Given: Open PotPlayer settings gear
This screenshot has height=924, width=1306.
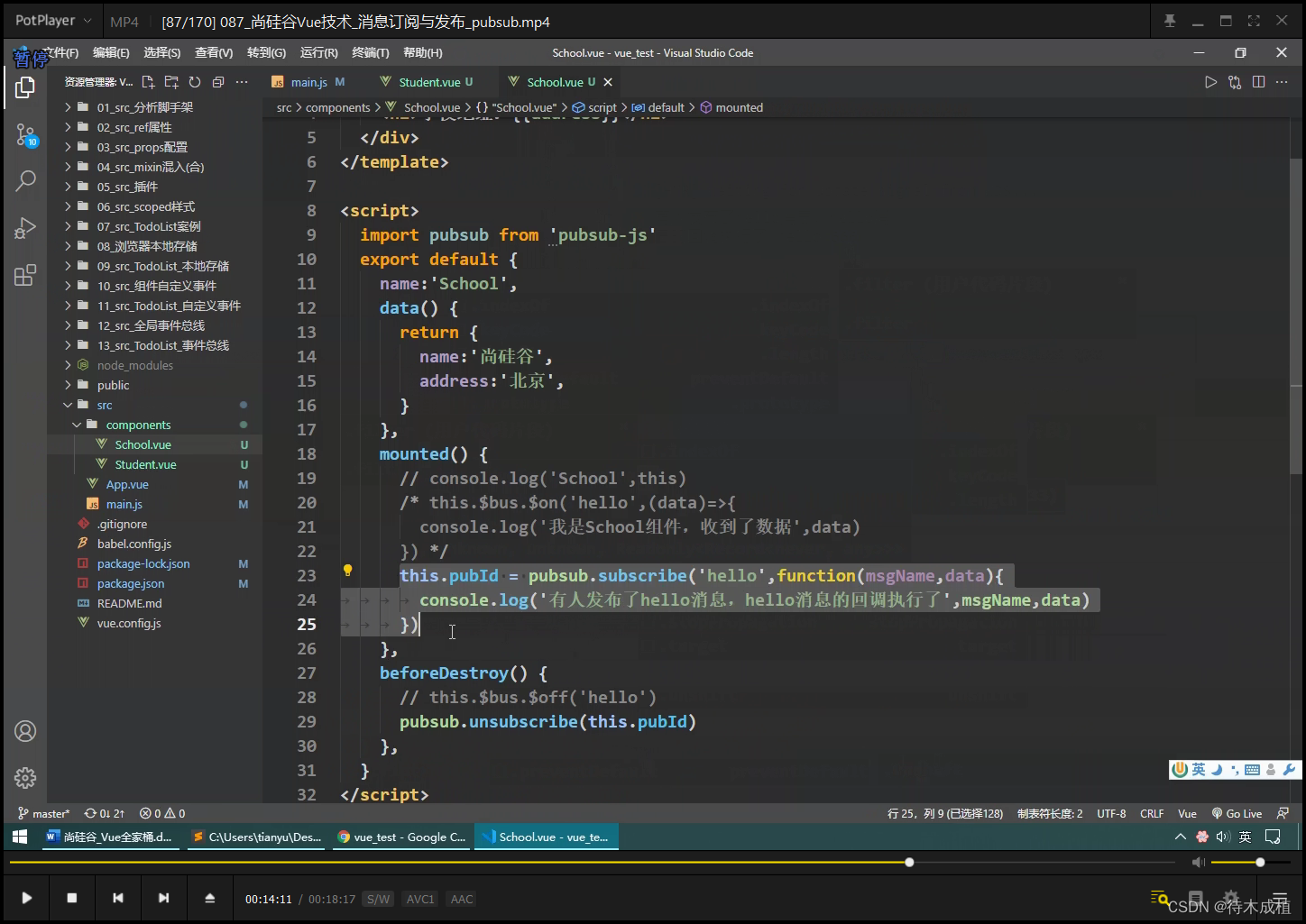Looking at the screenshot, I should click(1231, 898).
